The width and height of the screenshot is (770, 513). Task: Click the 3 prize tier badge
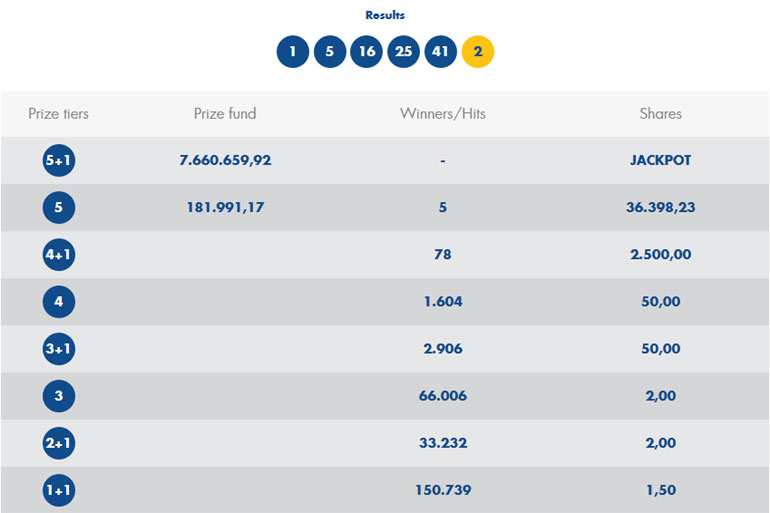click(59, 396)
